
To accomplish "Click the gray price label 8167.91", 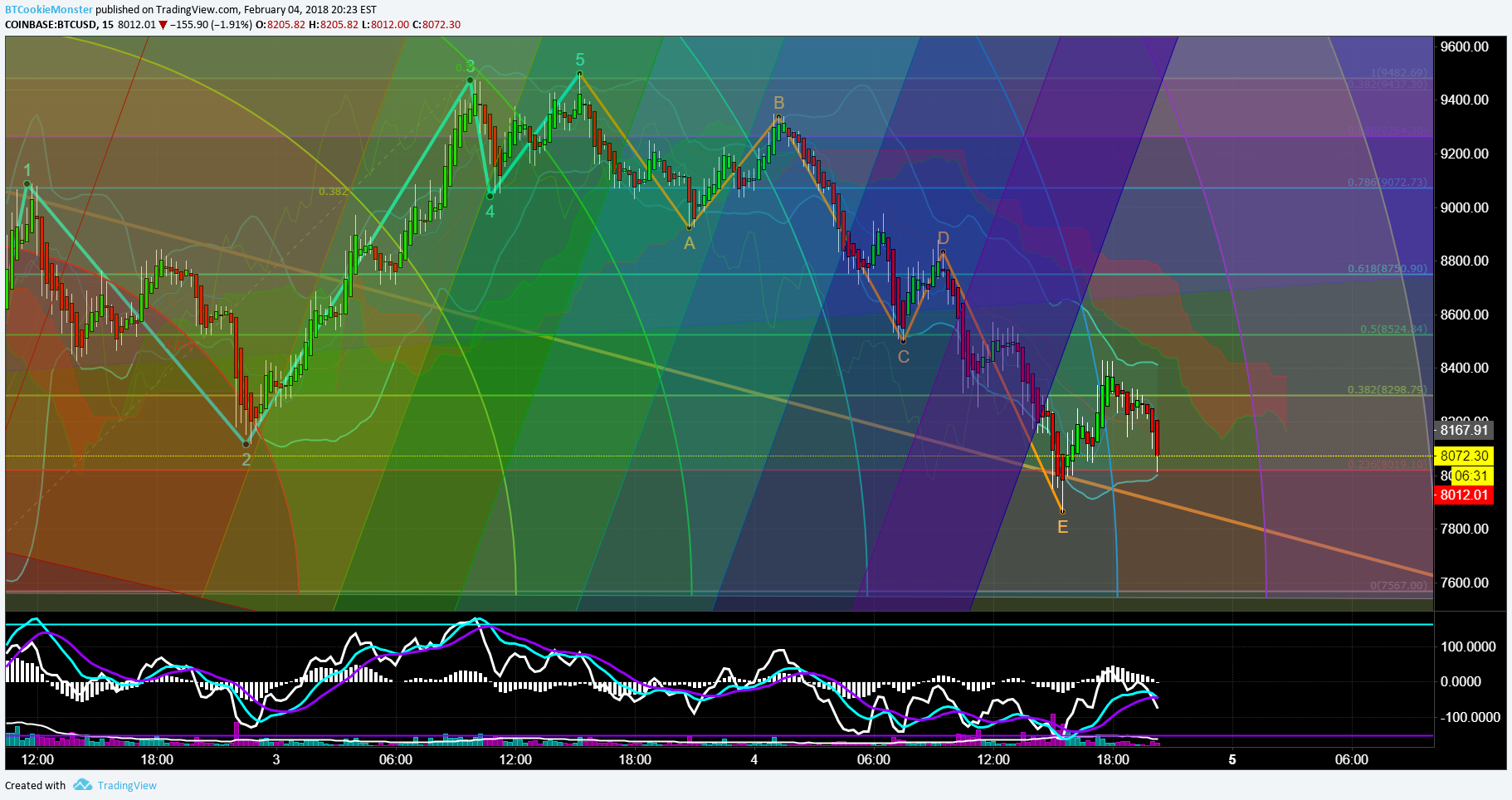I will (x=1464, y=430).
